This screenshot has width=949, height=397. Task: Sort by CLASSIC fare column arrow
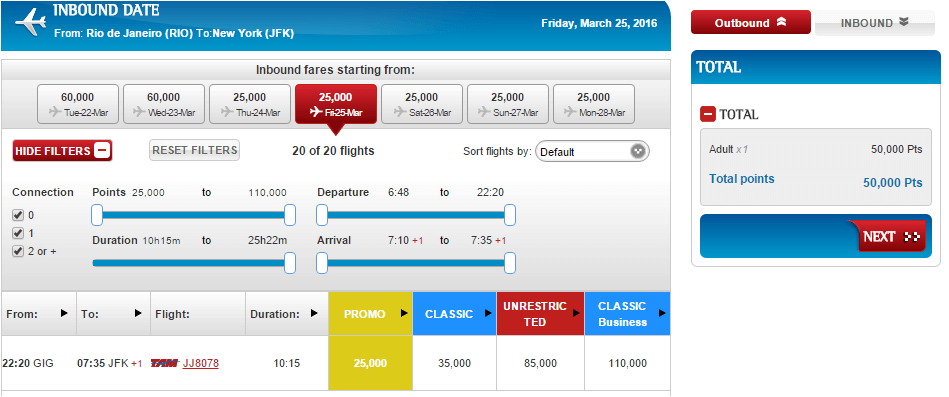(x=488, y=313)
